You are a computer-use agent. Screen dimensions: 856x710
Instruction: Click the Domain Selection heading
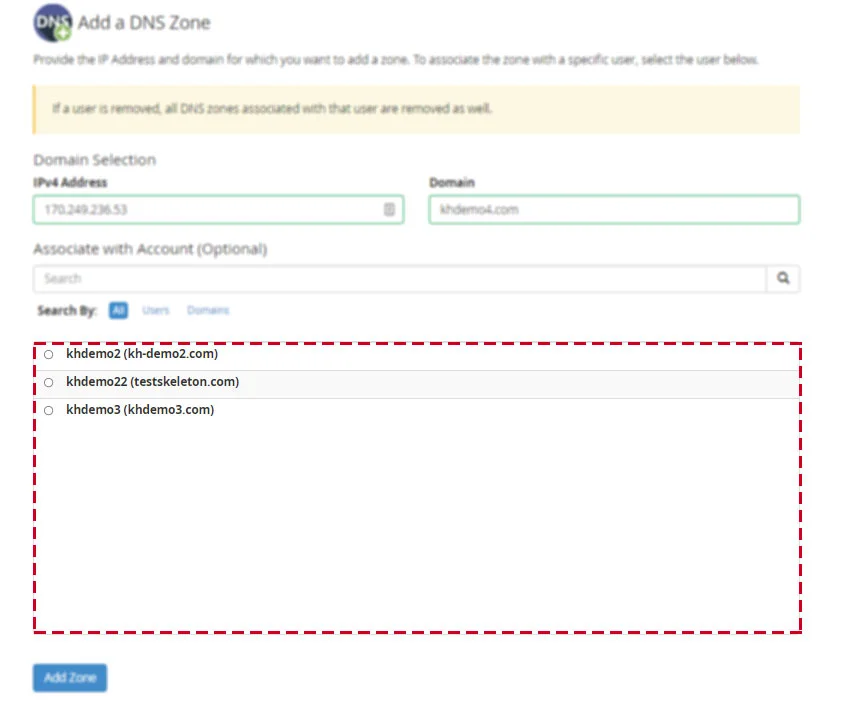pos(94,160)
